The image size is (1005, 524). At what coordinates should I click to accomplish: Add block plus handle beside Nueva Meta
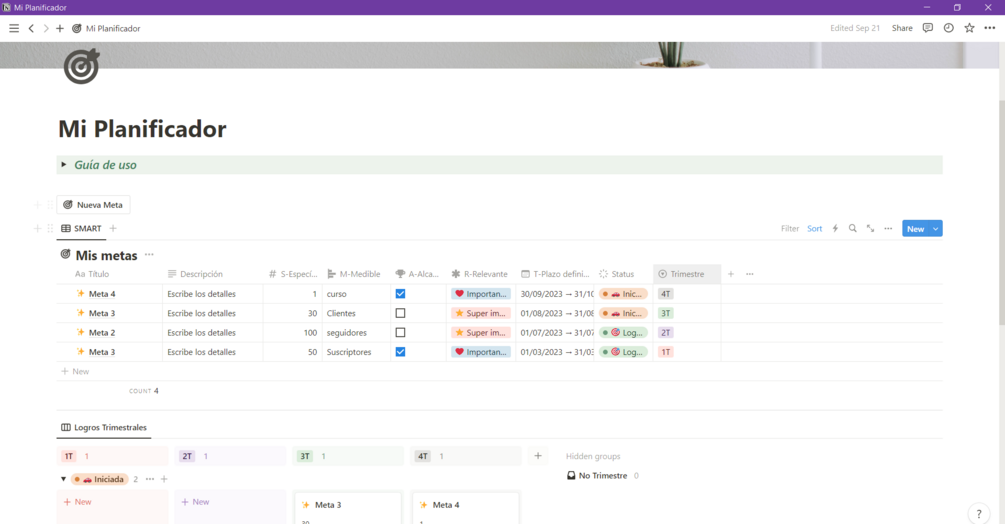click(37, 205)
